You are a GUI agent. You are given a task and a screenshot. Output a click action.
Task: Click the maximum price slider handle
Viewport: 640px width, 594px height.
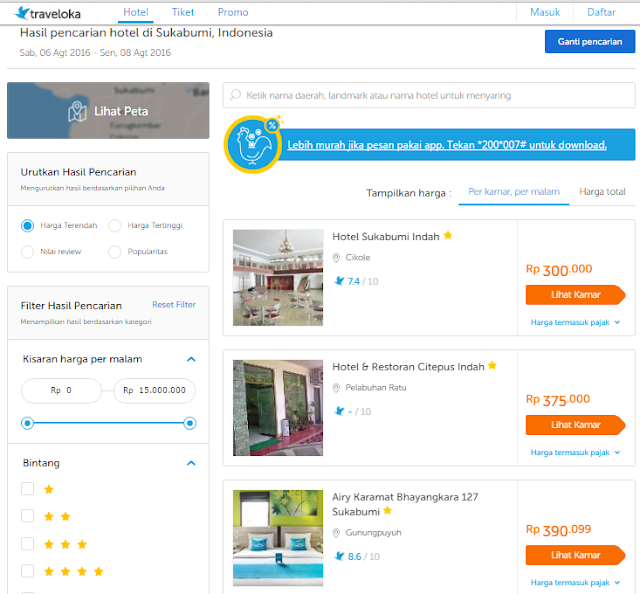click(190, 423)
